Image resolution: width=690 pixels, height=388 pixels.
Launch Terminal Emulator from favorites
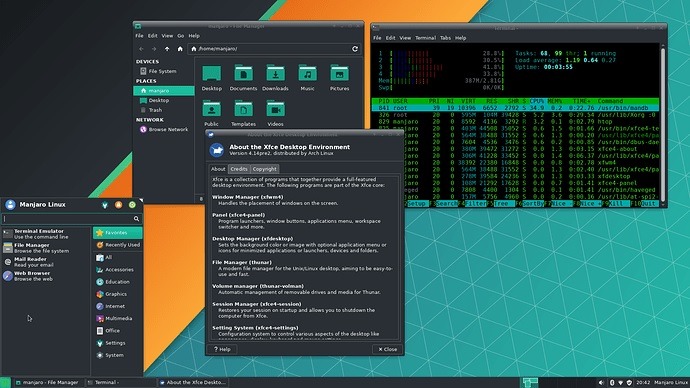(45, 234)
